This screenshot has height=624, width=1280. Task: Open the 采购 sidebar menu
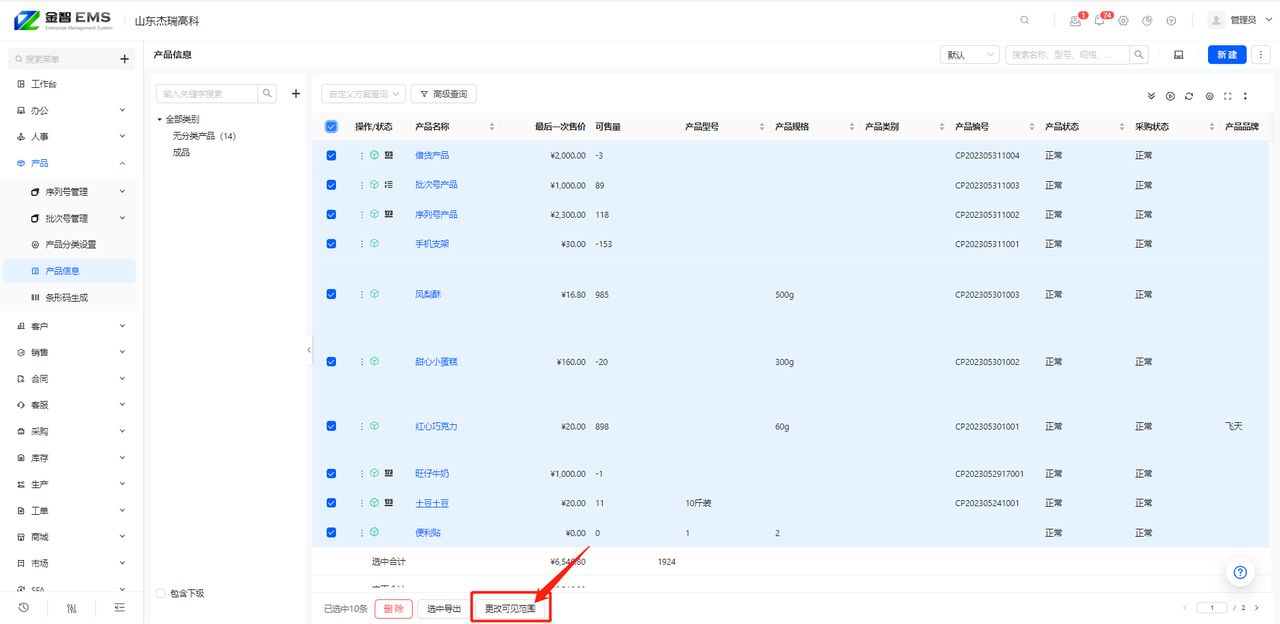point(69,431)
